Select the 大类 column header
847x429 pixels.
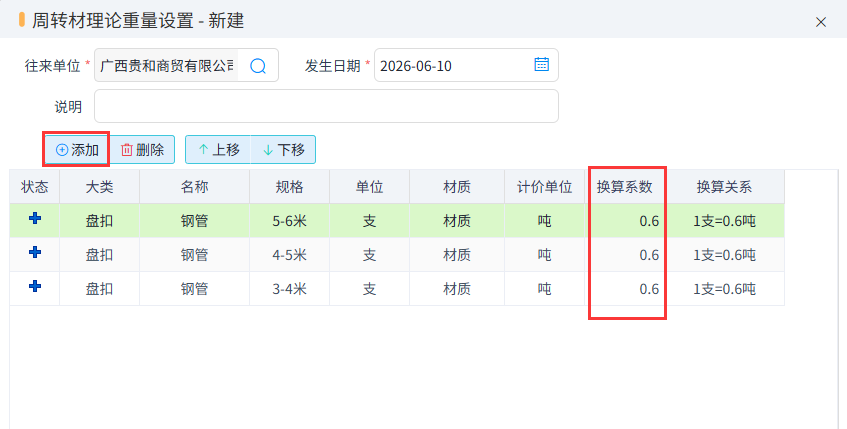[x=99, y=187]
